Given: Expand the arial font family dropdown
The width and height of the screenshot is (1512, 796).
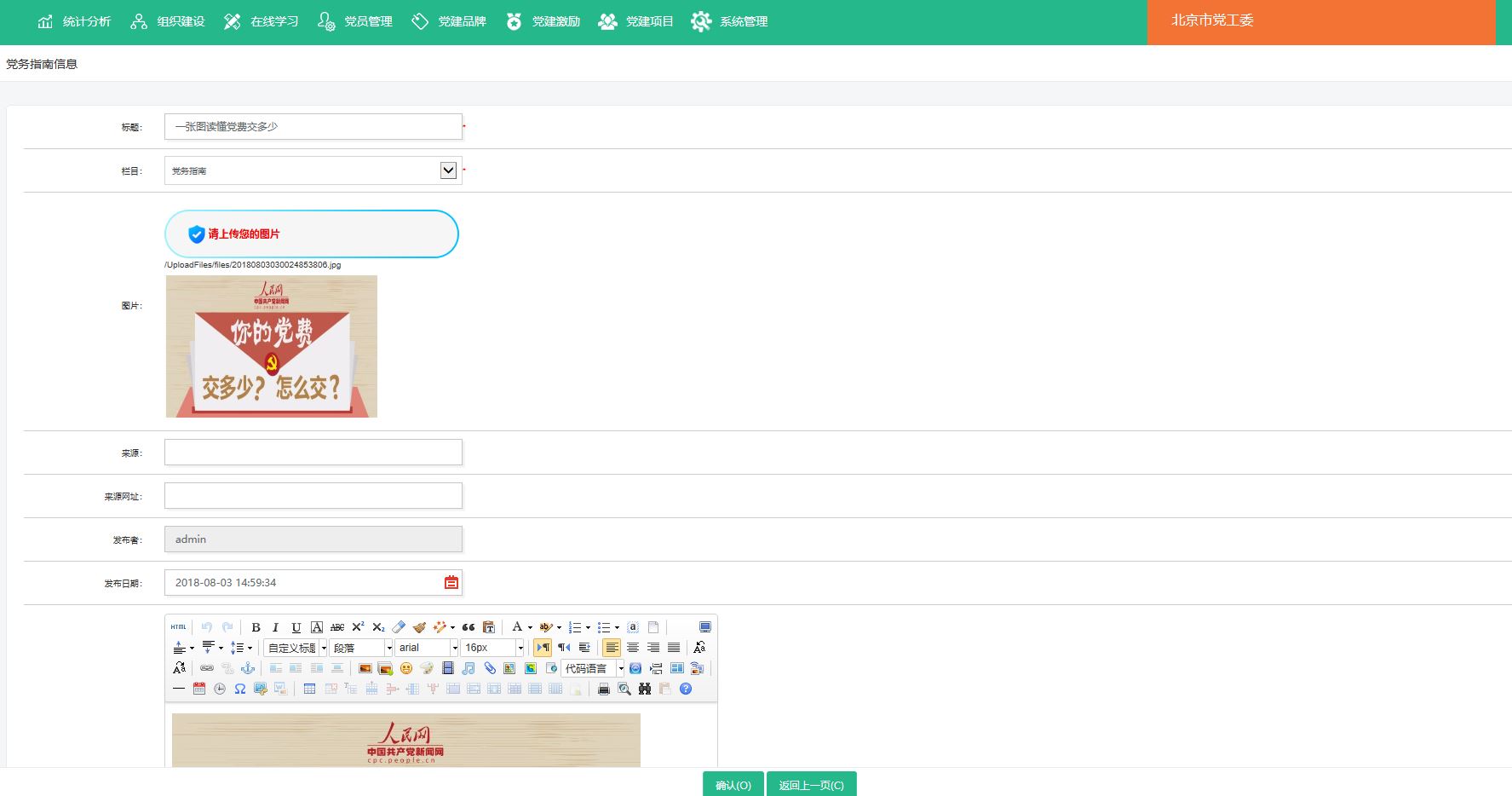Looking at the screenshot, I should pyautogui.click(x=454, y=648).
